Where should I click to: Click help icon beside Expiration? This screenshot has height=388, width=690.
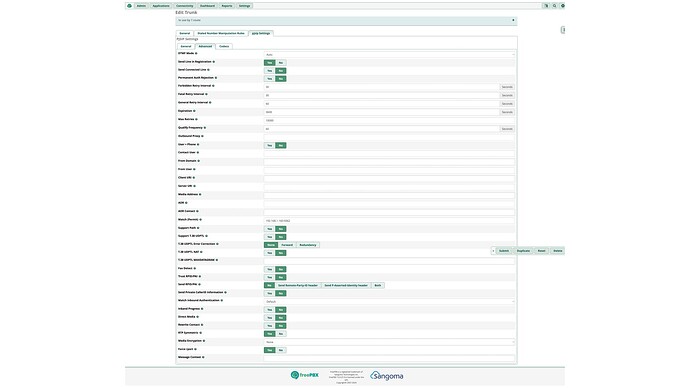pos(195,111)
